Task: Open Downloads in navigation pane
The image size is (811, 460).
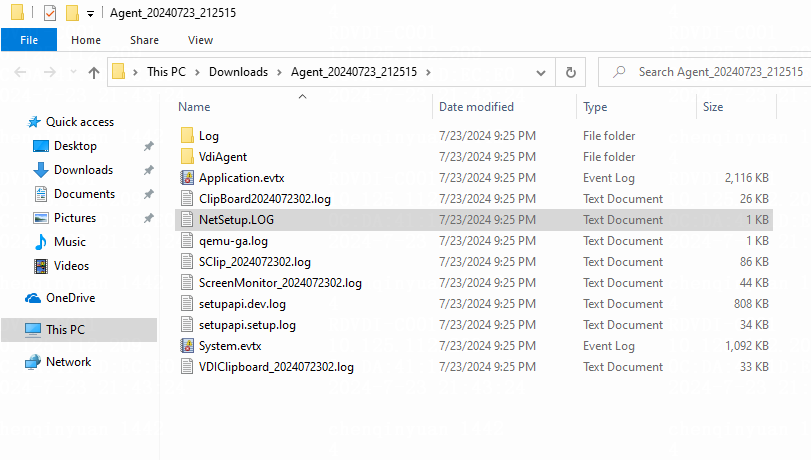Action: click(83, 170)
